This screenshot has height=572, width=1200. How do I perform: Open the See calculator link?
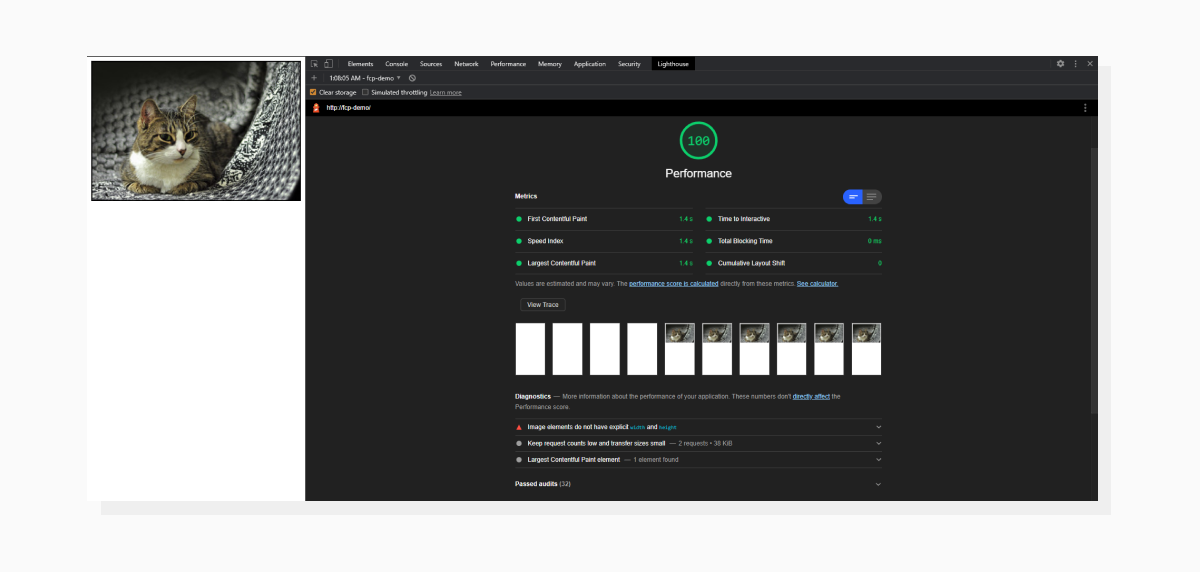pos(818,284)
